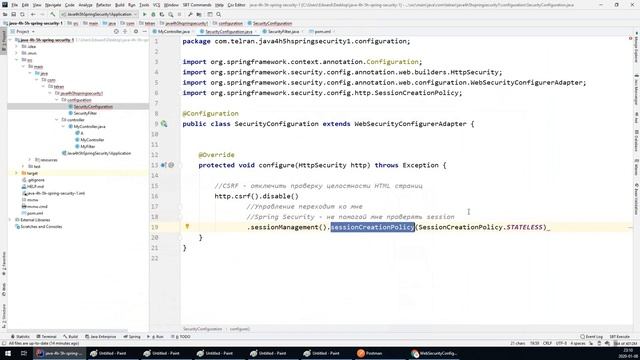Screen dimensions: 640x360
Task: Click the 4 spaces indent status entry
Action: tap(578, 343)
